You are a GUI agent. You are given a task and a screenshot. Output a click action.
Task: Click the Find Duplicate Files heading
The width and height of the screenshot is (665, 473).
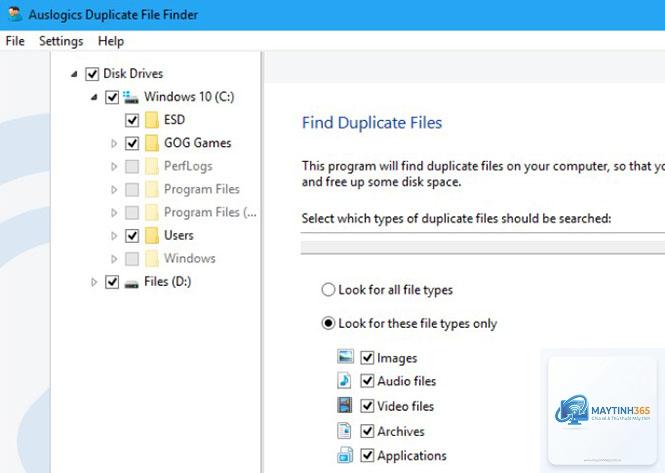(372, 123)
